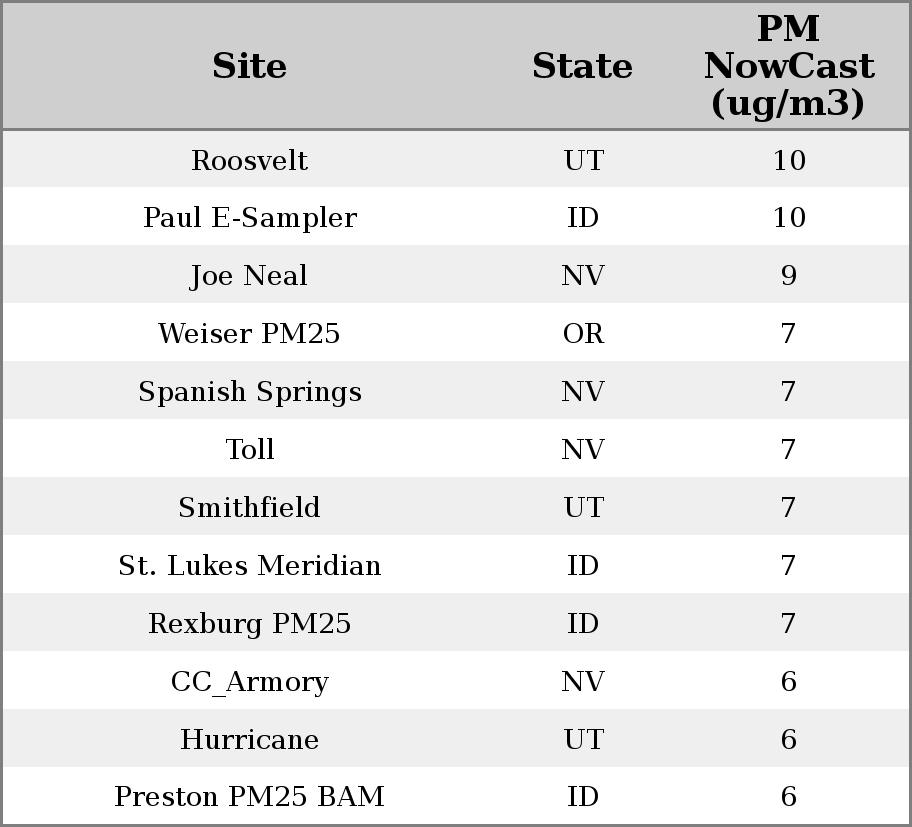Image resolution: width=912 pixels, height=827 pixels.
Task: Click Paul E-Sampler's NowCast value 10
Action: [x=788, y=218]
